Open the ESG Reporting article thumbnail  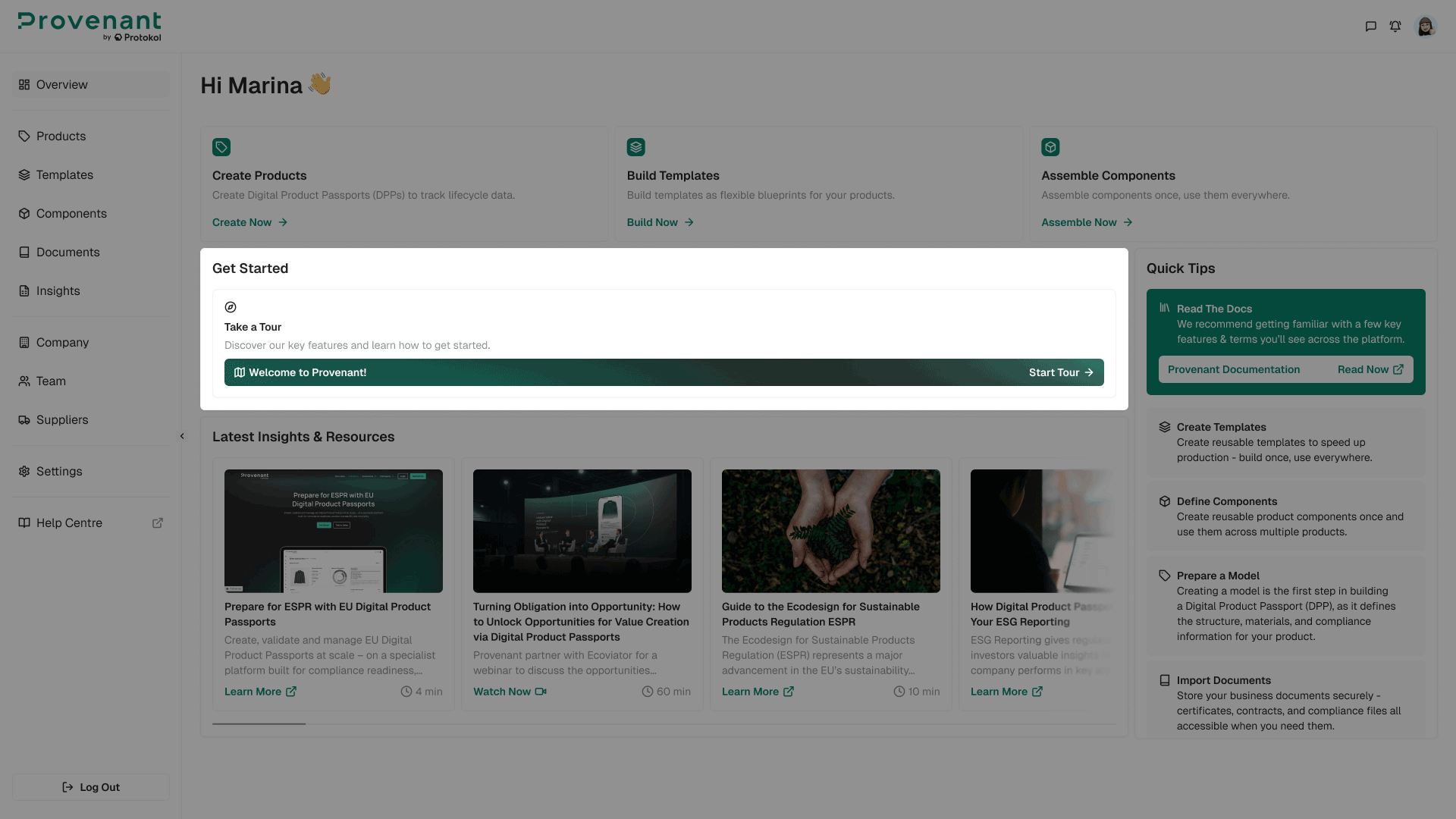coord(1043,531)
